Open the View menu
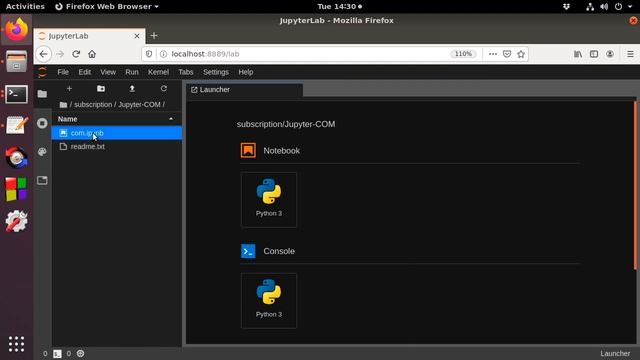 pyautogui.click(x=108, y=72)
